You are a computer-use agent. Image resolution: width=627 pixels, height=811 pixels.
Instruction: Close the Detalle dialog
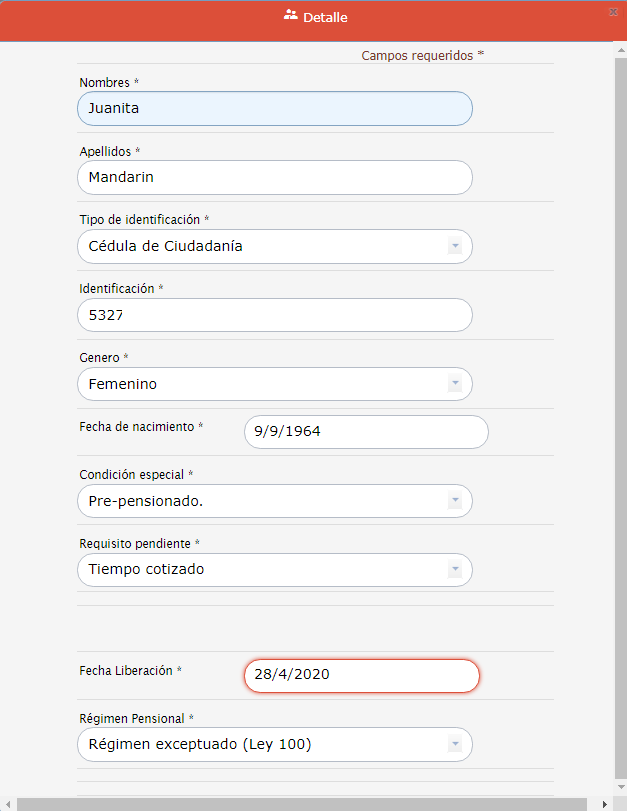(612, 12)
